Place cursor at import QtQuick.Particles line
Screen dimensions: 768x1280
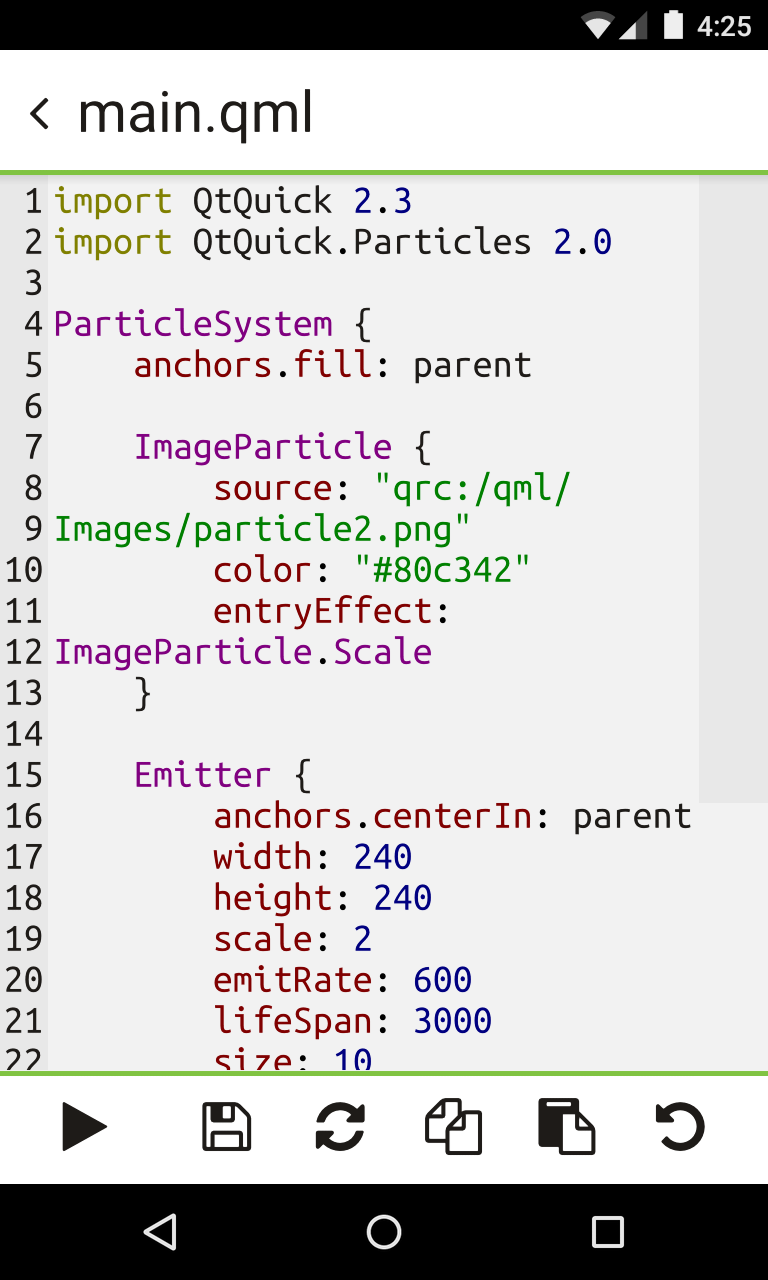pos(333,242)
